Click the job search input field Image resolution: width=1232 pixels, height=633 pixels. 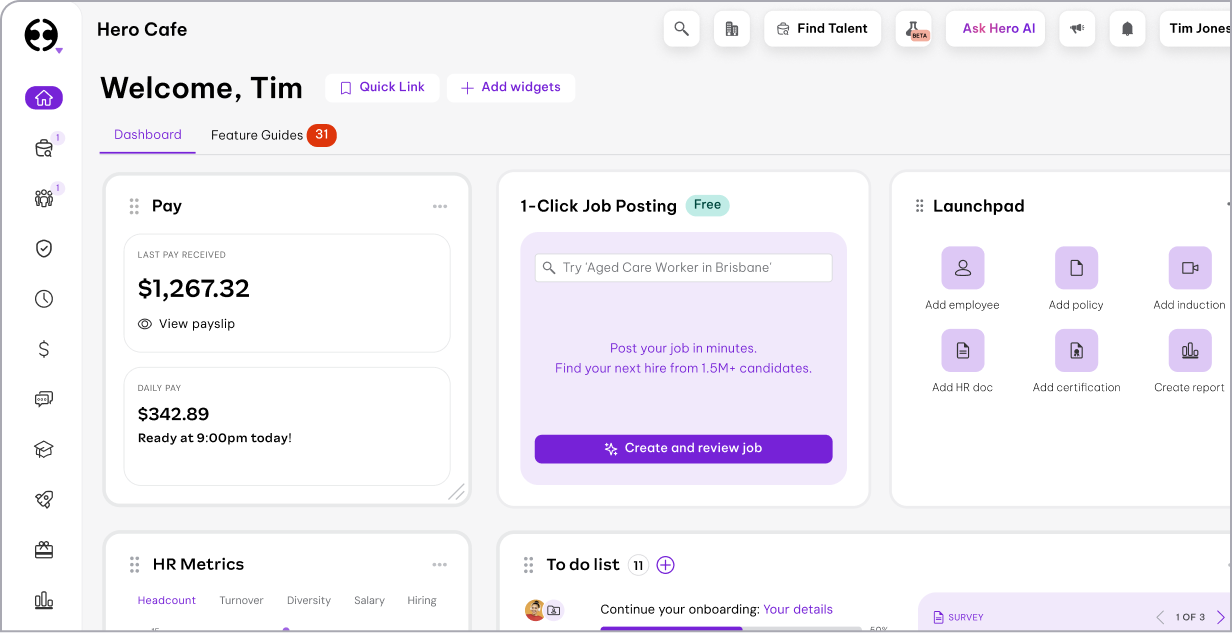pos(683,268)
